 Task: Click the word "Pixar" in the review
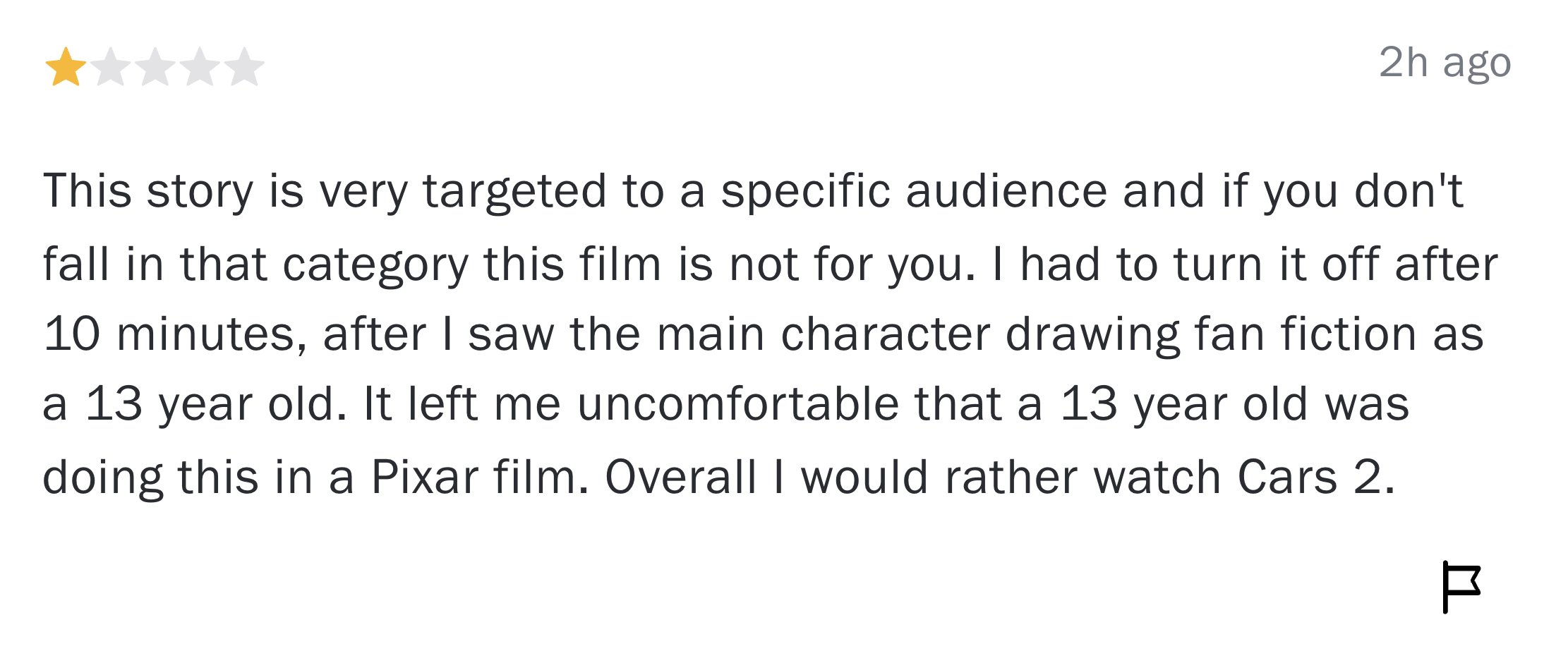(425, 478)
